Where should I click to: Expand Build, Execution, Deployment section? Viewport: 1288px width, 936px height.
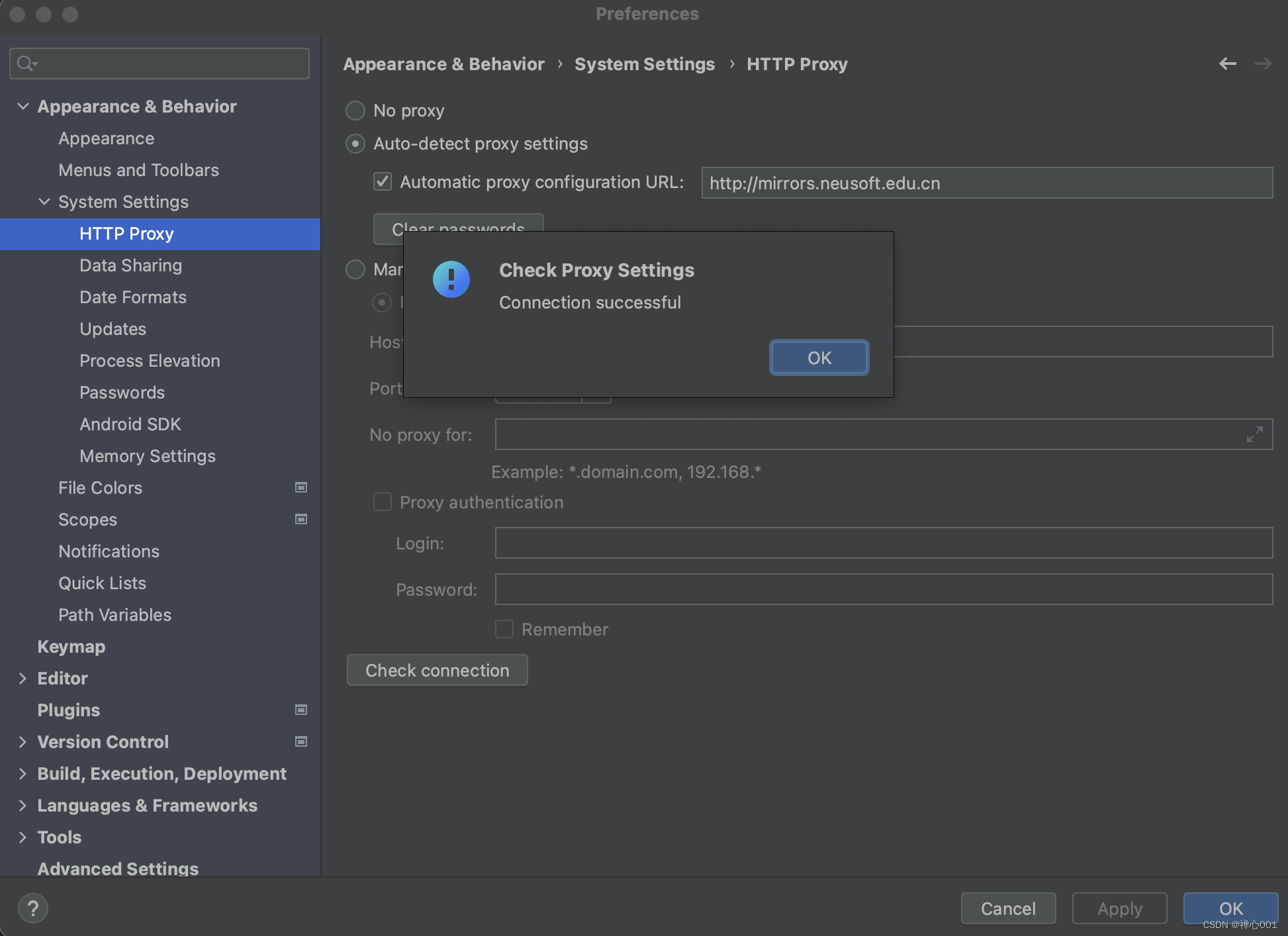tap(23, 773)
